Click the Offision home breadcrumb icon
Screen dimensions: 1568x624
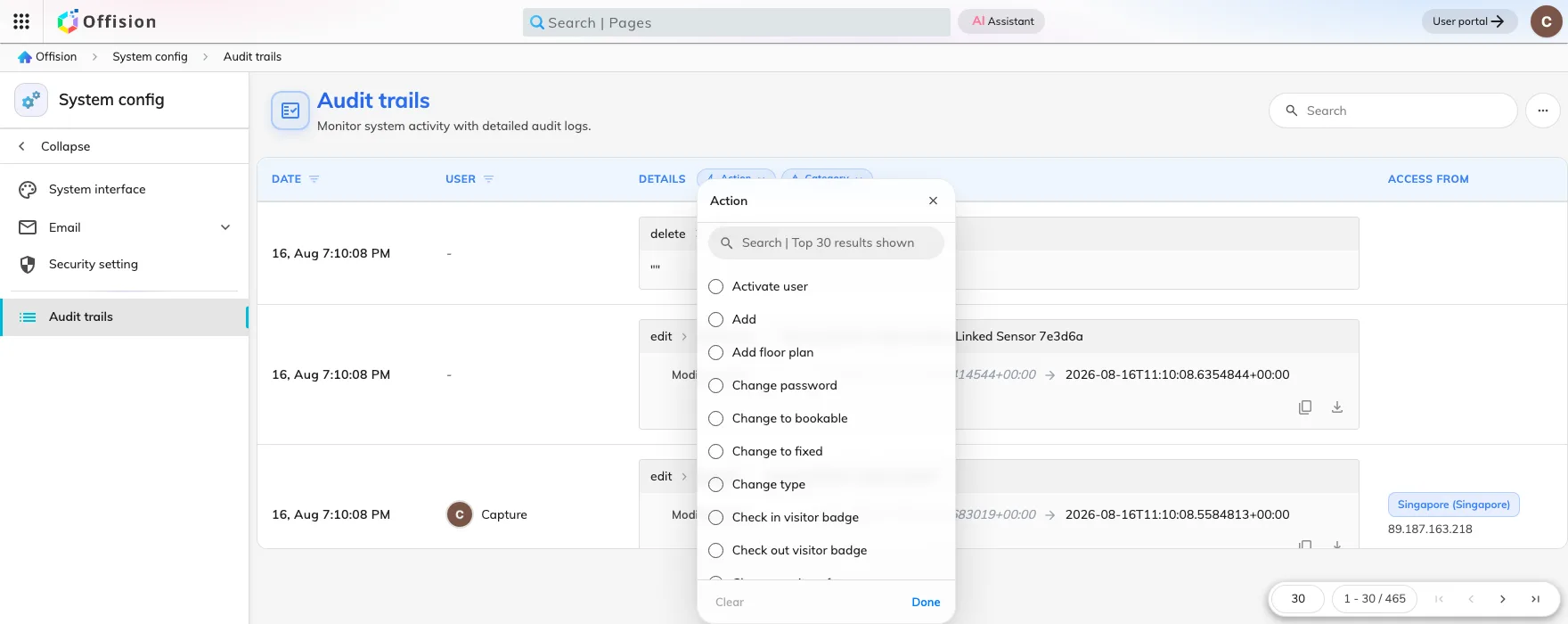[x=25, y=57]
